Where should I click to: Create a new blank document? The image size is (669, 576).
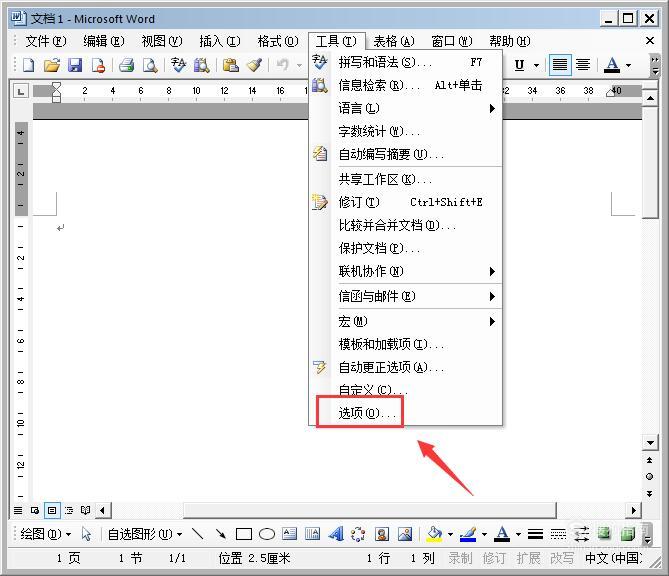tap(29, 65)
